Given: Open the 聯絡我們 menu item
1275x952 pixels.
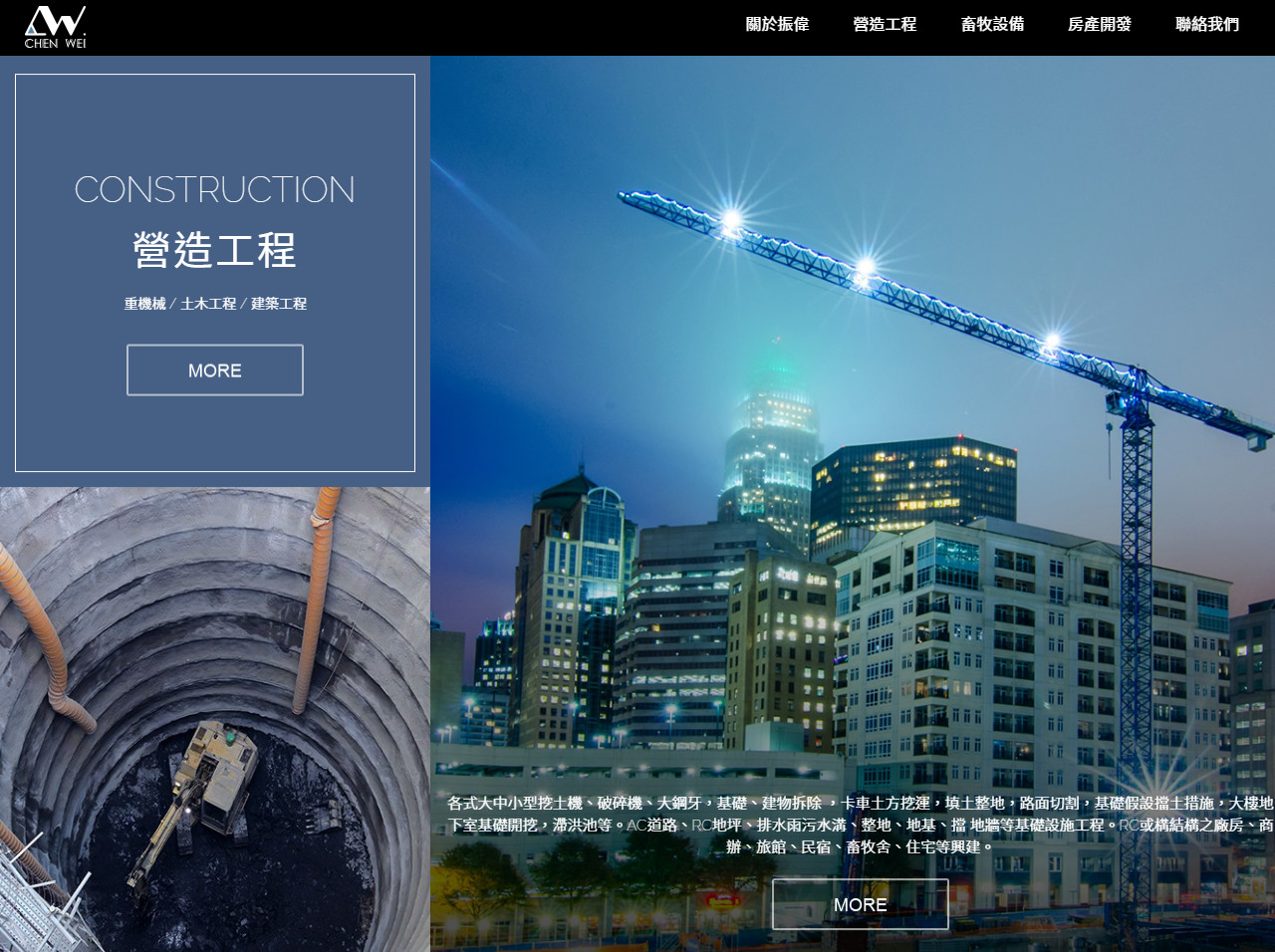Looking at the screenshot, I should coord(1207,24).
